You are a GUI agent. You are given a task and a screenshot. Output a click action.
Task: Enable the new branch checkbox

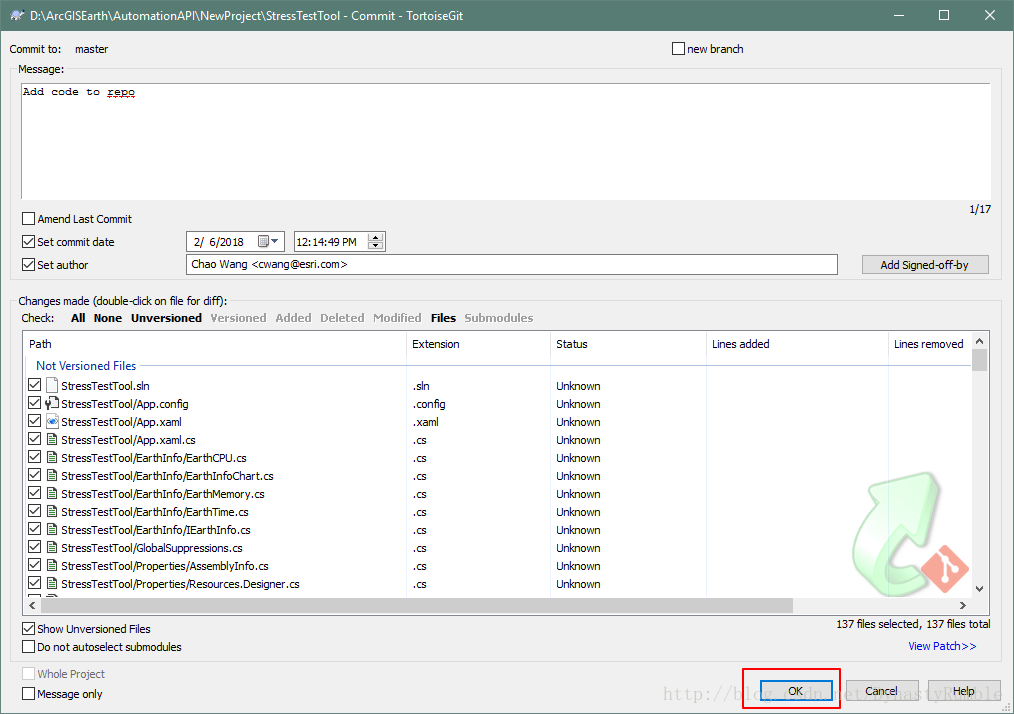678,49
